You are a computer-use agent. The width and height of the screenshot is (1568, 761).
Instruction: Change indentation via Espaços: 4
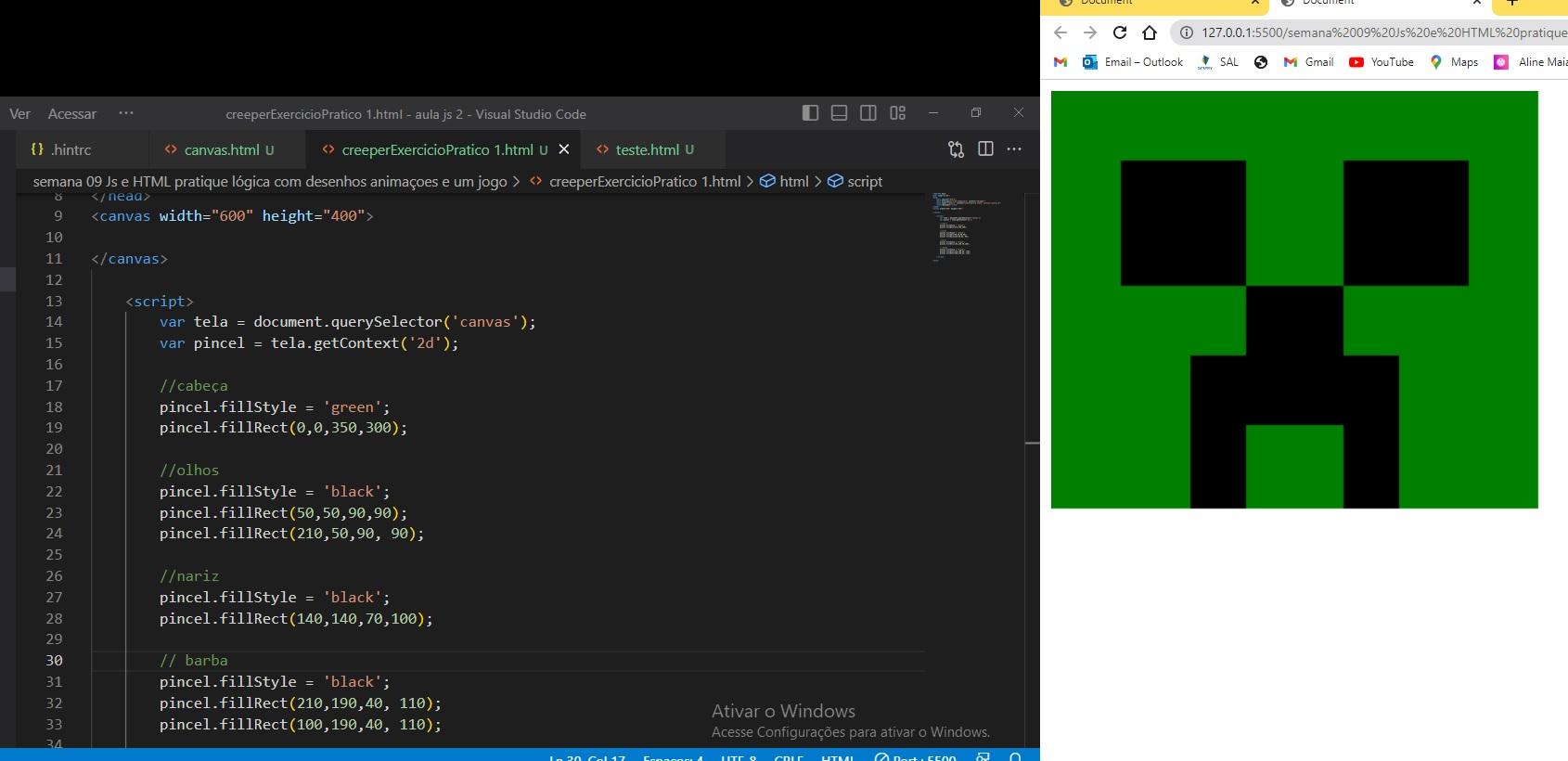point(673,758)
